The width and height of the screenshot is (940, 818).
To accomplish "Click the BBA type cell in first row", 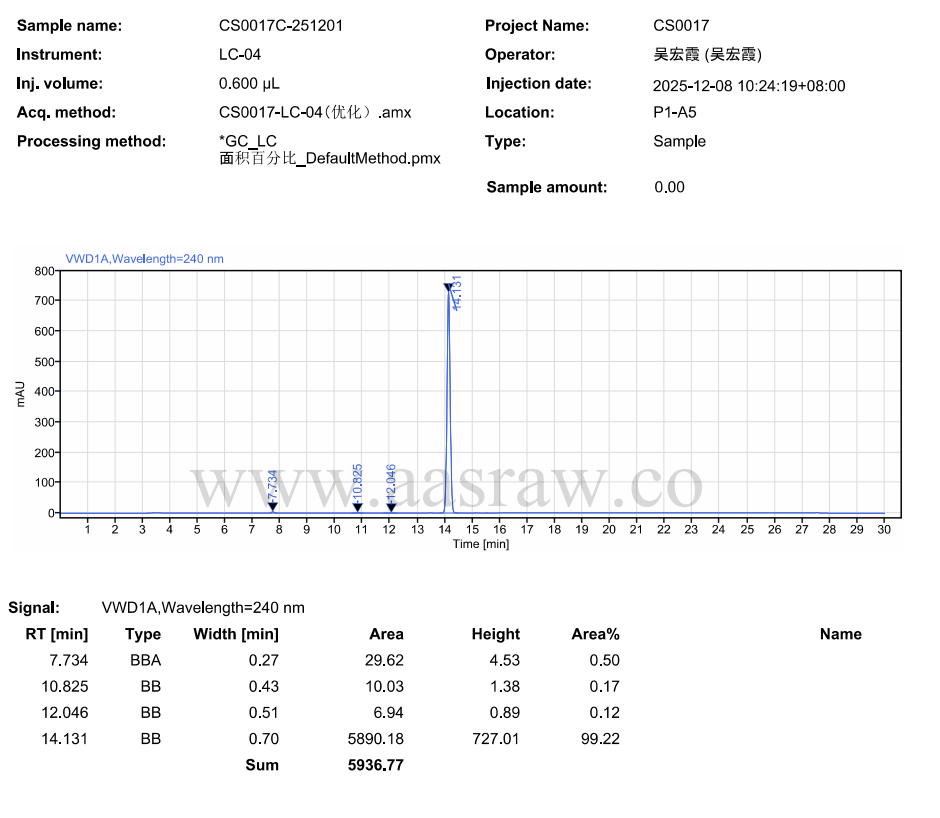I will (145, 660).
